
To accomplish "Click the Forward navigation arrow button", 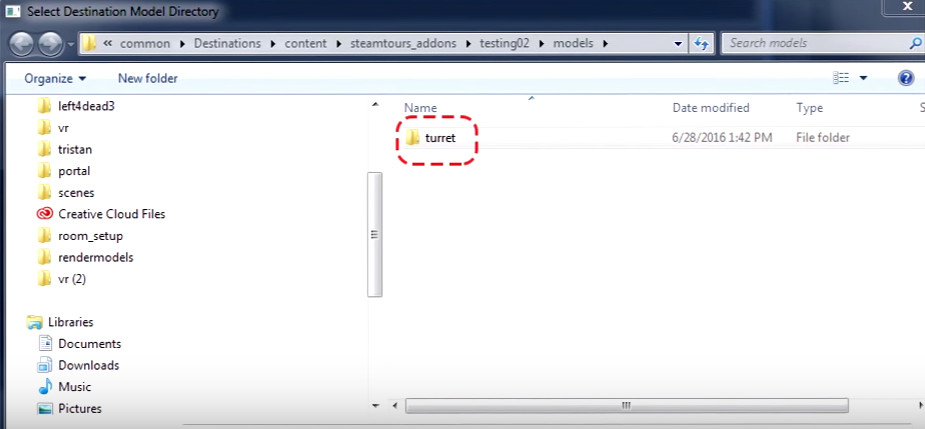I will coord(49,44).
